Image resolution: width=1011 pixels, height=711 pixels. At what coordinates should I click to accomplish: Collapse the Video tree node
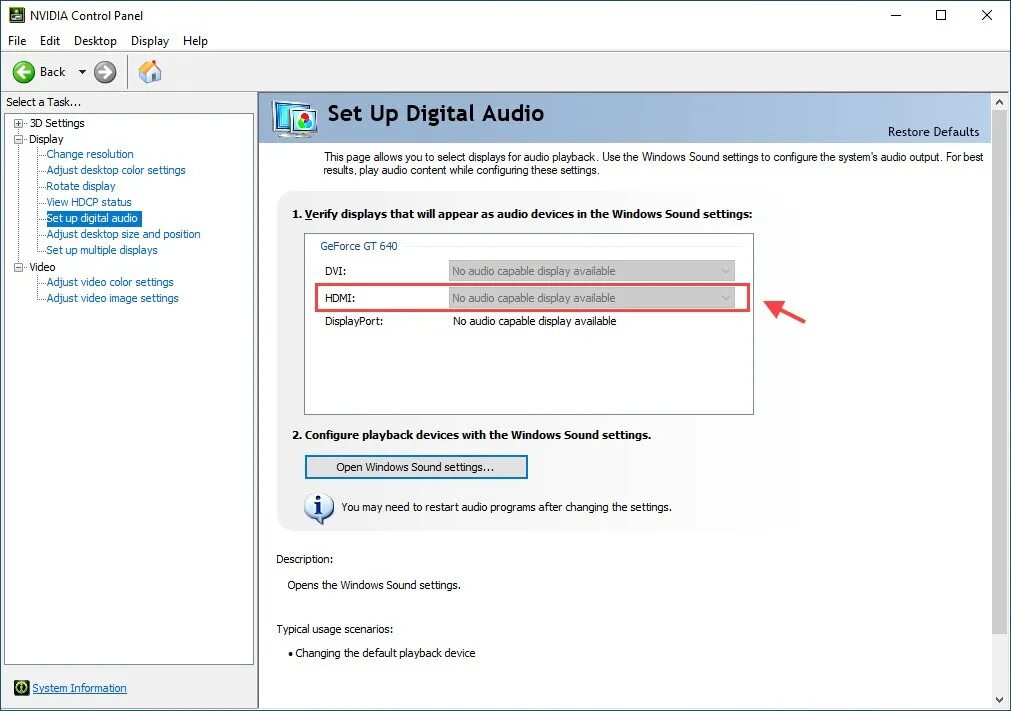(19, 267)
